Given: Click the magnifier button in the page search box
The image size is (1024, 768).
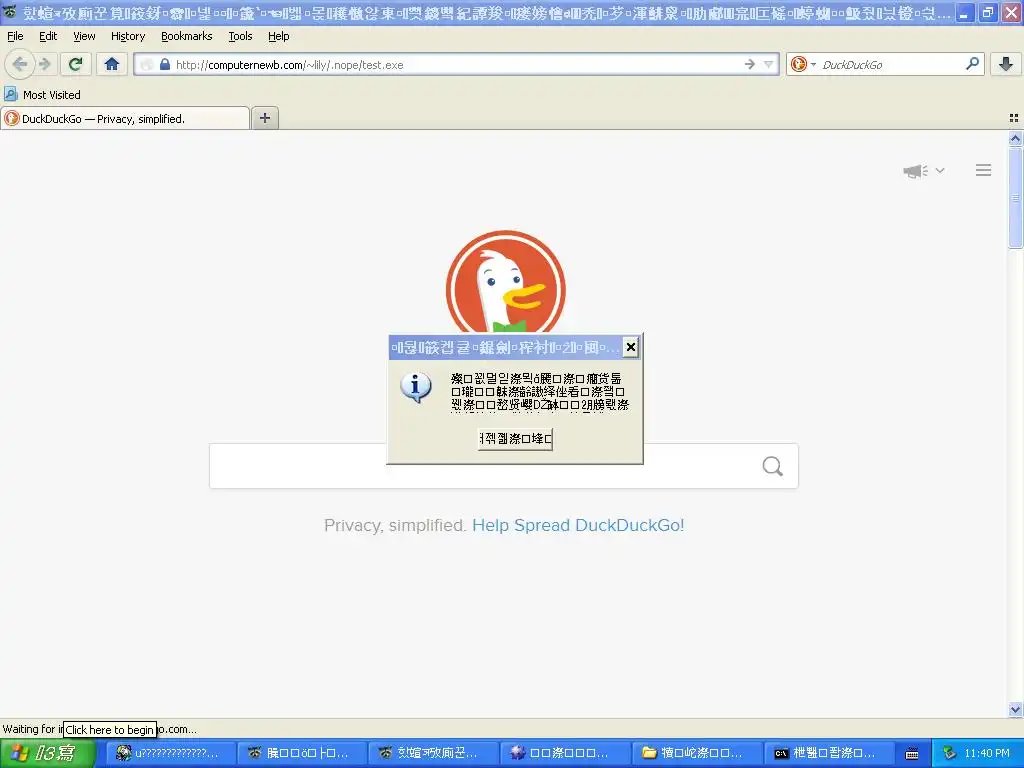Looking at the screenshot, I should 773,466.
